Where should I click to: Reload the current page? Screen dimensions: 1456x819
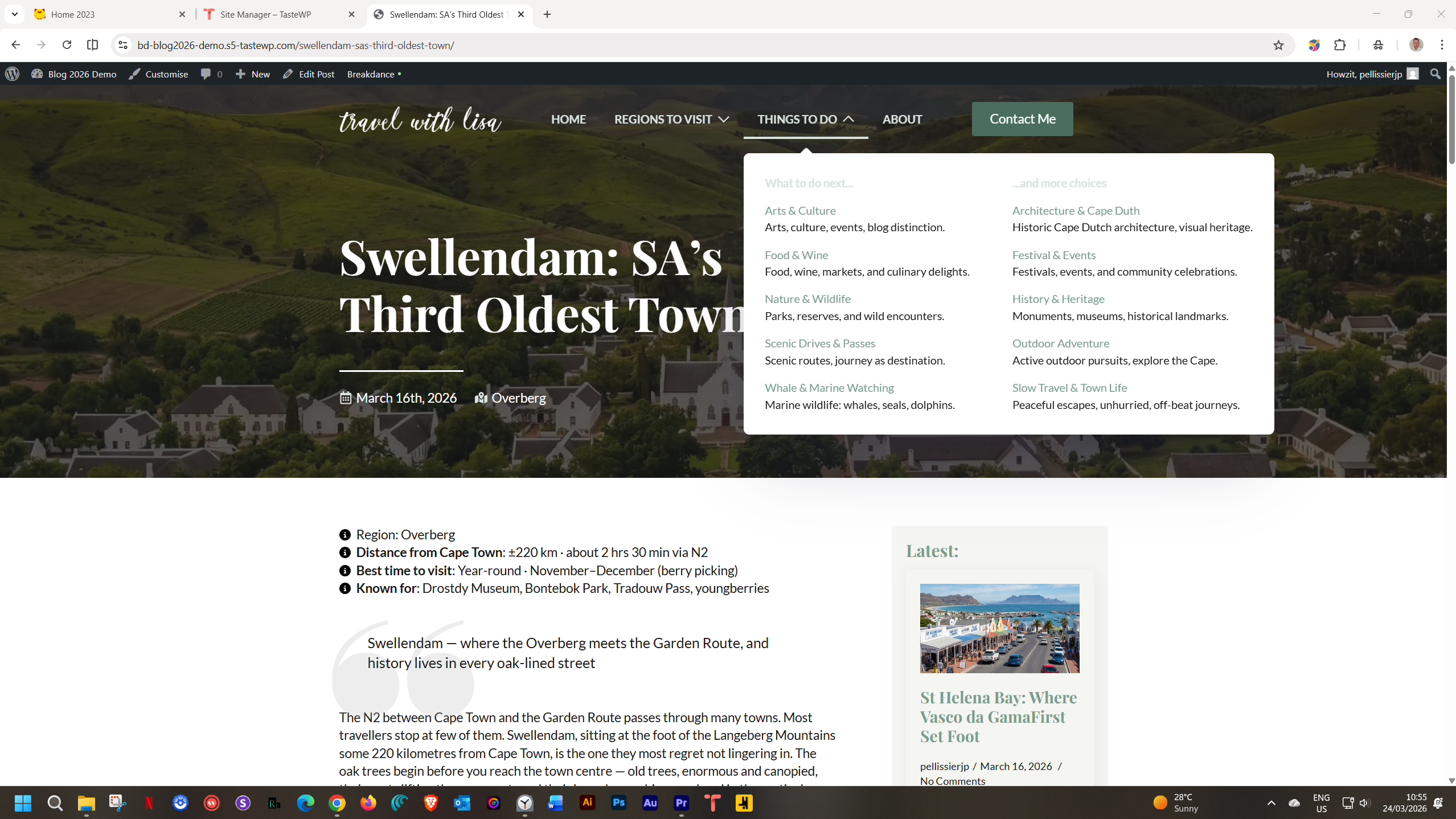tap(67, 45)
